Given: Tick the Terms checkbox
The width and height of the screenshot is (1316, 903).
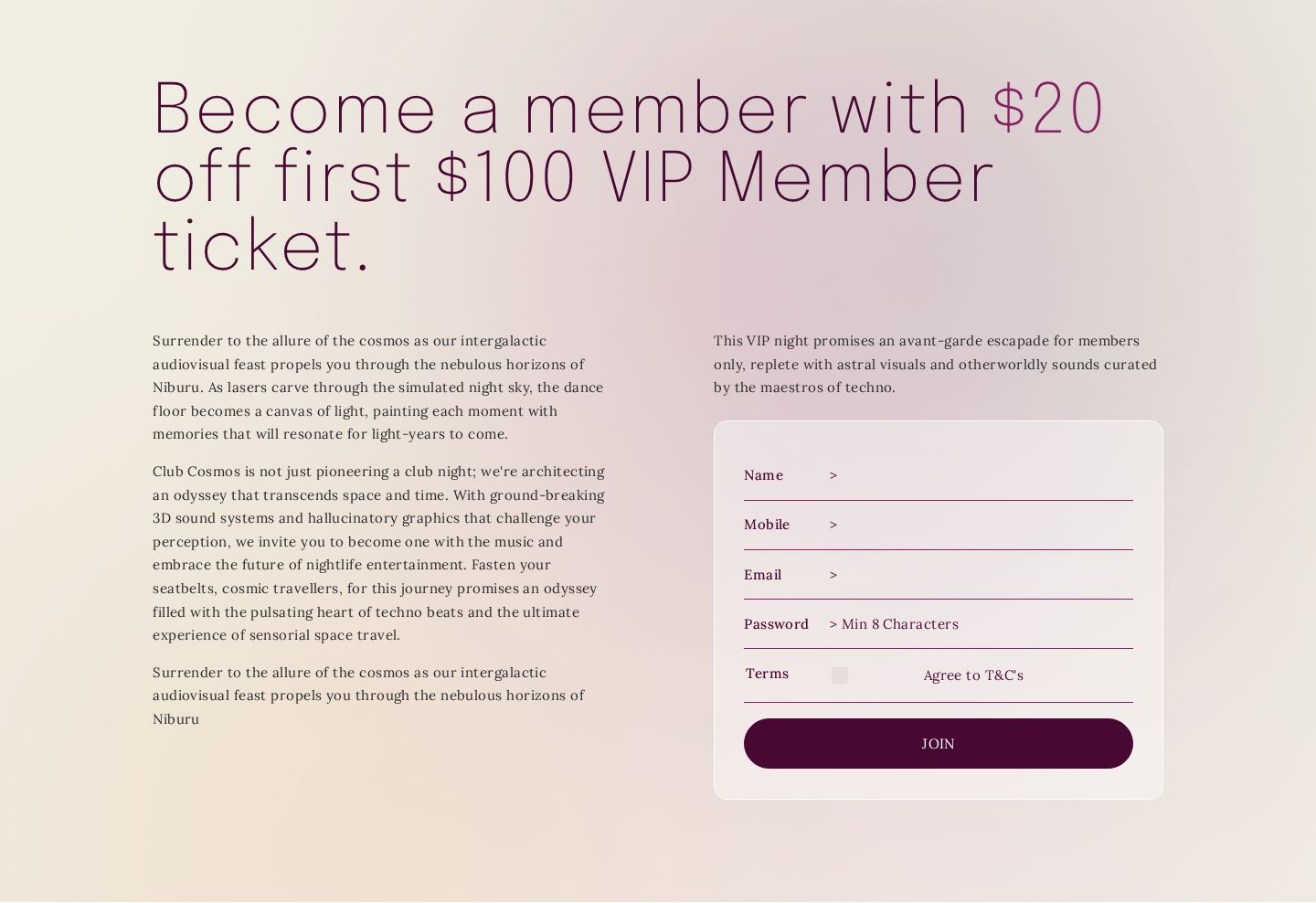Looking at the screenshot, I should [x=840, y=675].
